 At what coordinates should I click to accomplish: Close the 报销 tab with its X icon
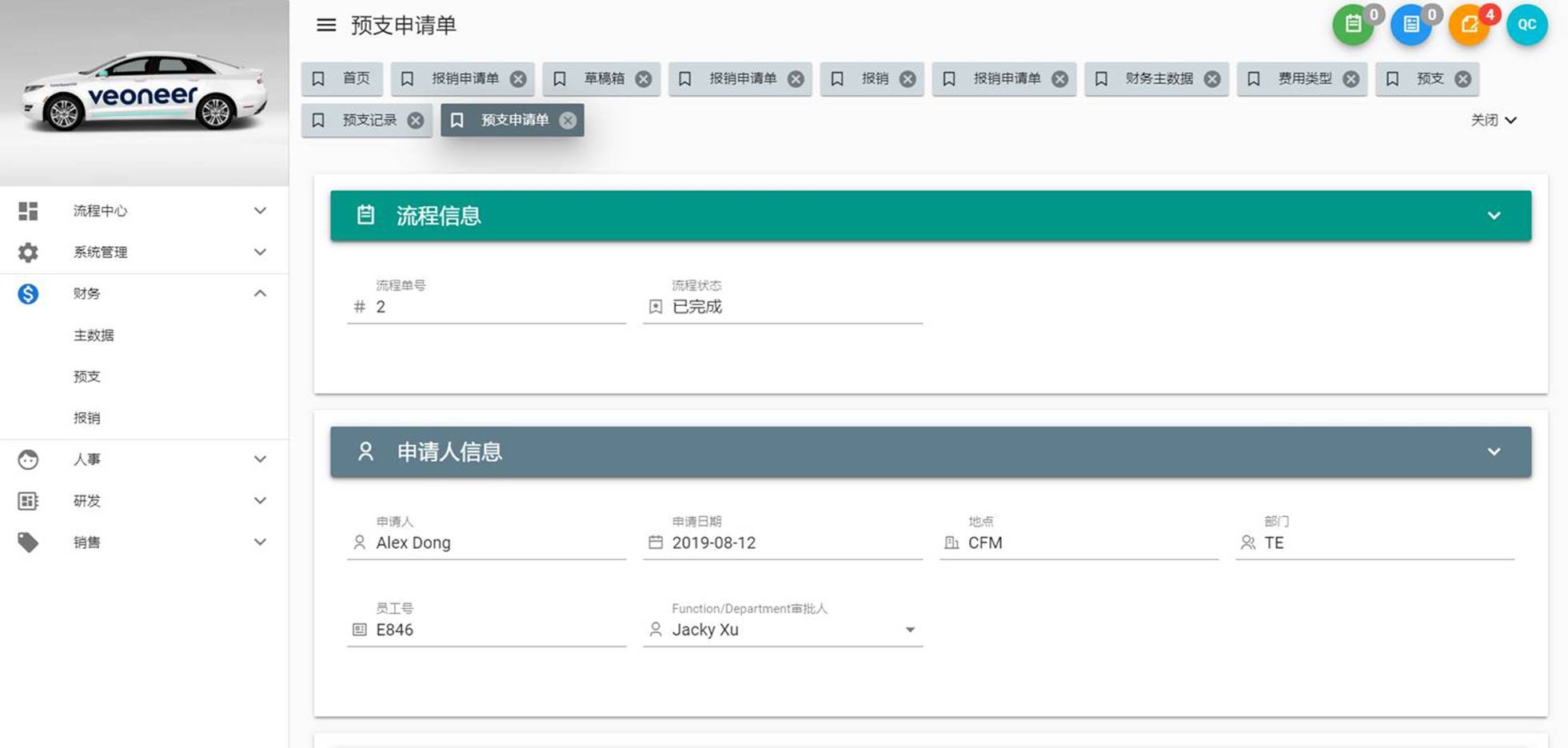point(908,79)
